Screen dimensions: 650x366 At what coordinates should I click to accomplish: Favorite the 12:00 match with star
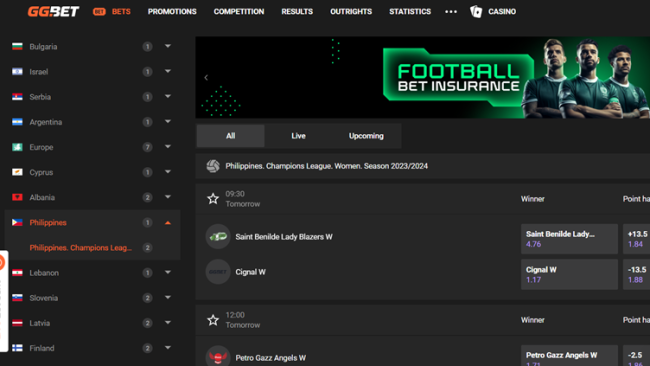[213, 320]
